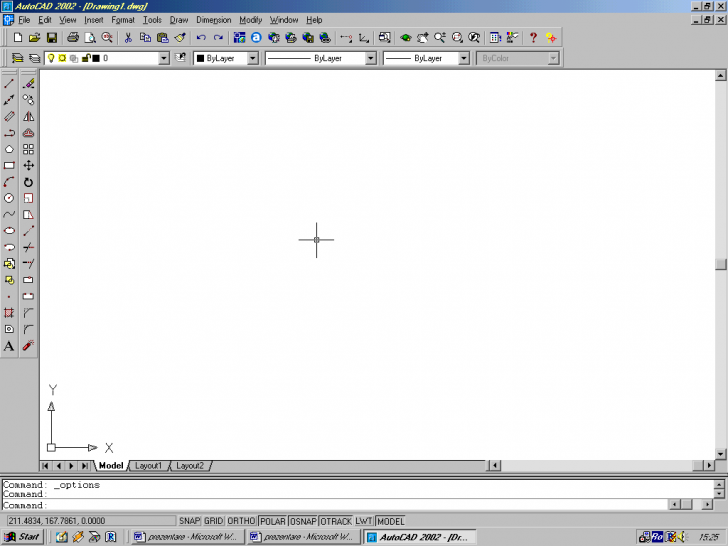Select the Trim modify tool
This screenshot has width=728, height=546.
pyautogui.click(x=28, y=247)
